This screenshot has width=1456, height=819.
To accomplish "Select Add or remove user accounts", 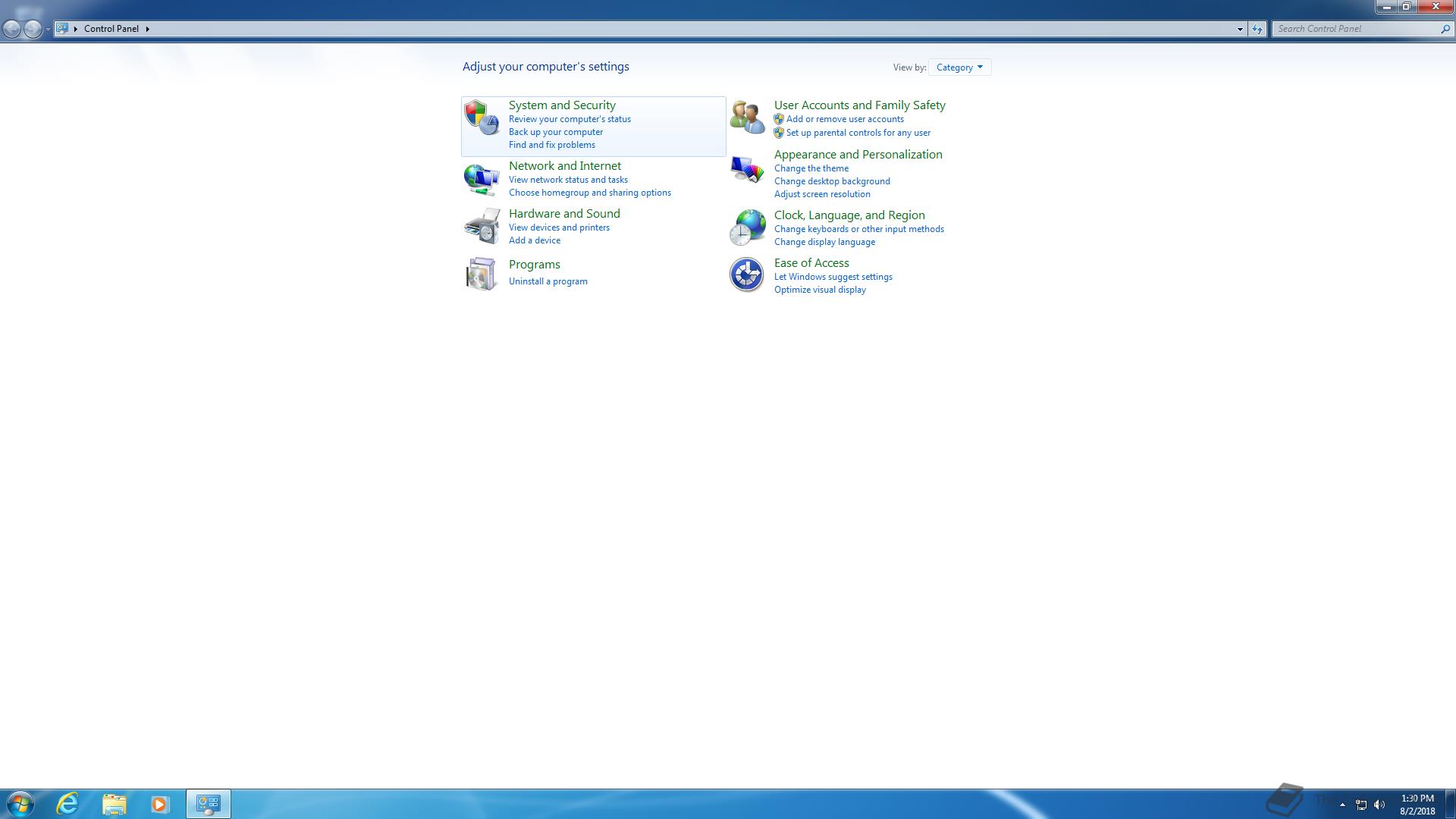I will pos(845,119).
